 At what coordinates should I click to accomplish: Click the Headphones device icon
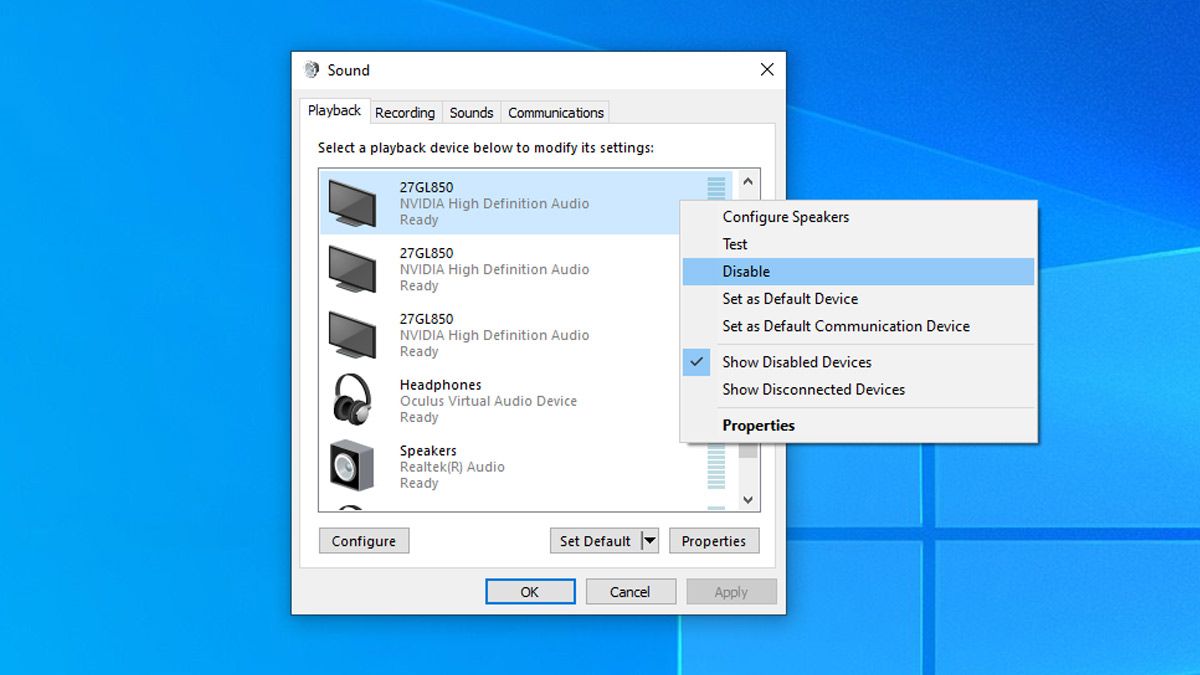(x=352, y=400)
